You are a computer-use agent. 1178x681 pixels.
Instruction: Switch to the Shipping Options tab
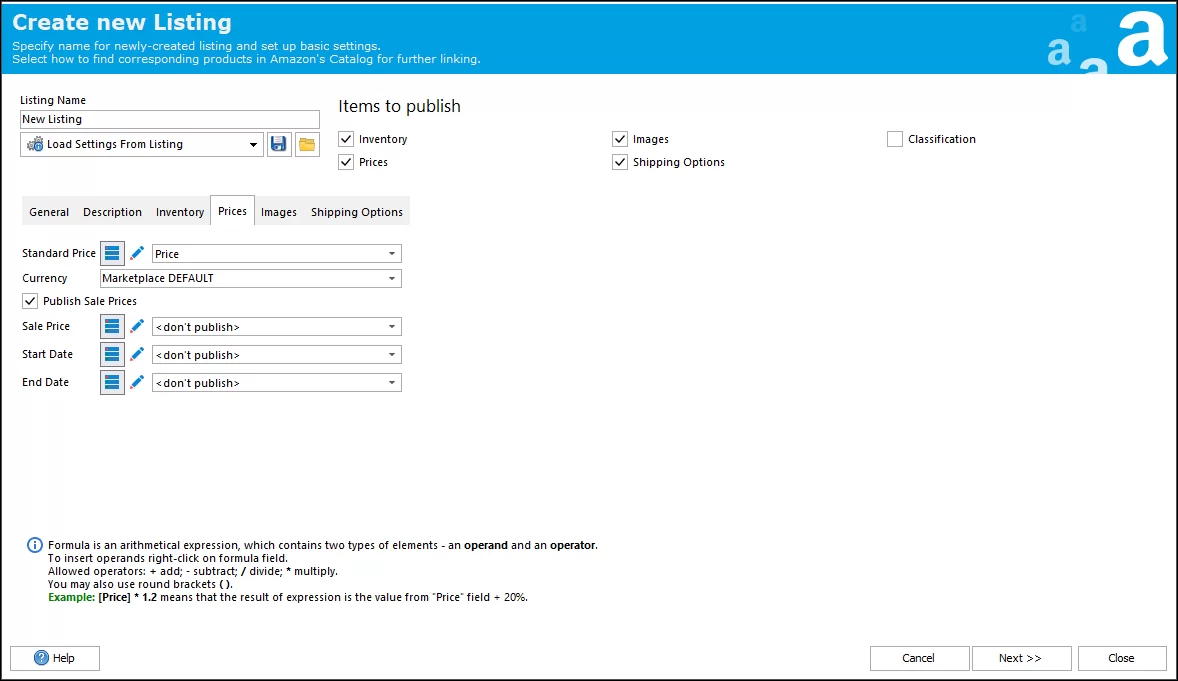click(x=357, y=211)
